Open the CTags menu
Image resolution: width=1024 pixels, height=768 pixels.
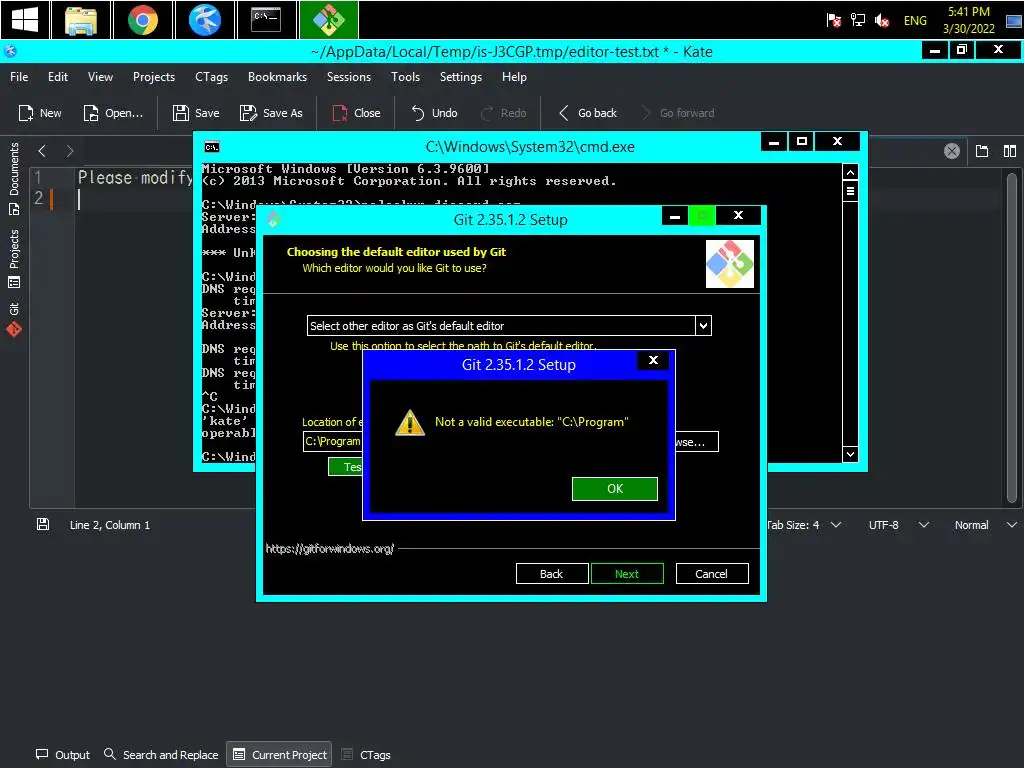(212, 77)
